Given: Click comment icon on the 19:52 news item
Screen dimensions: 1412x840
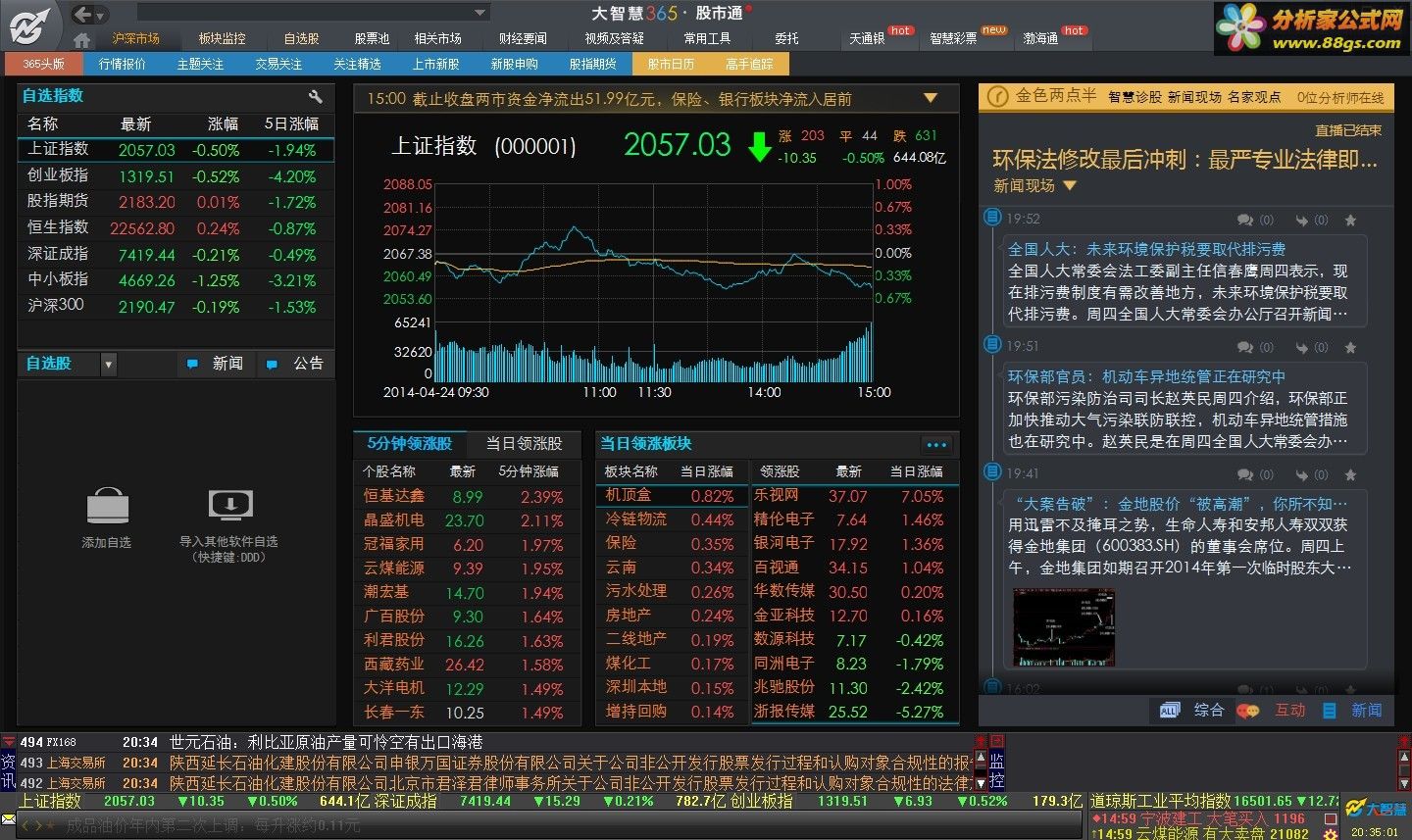Looking at the screenshot, I should pos(1245,221).
